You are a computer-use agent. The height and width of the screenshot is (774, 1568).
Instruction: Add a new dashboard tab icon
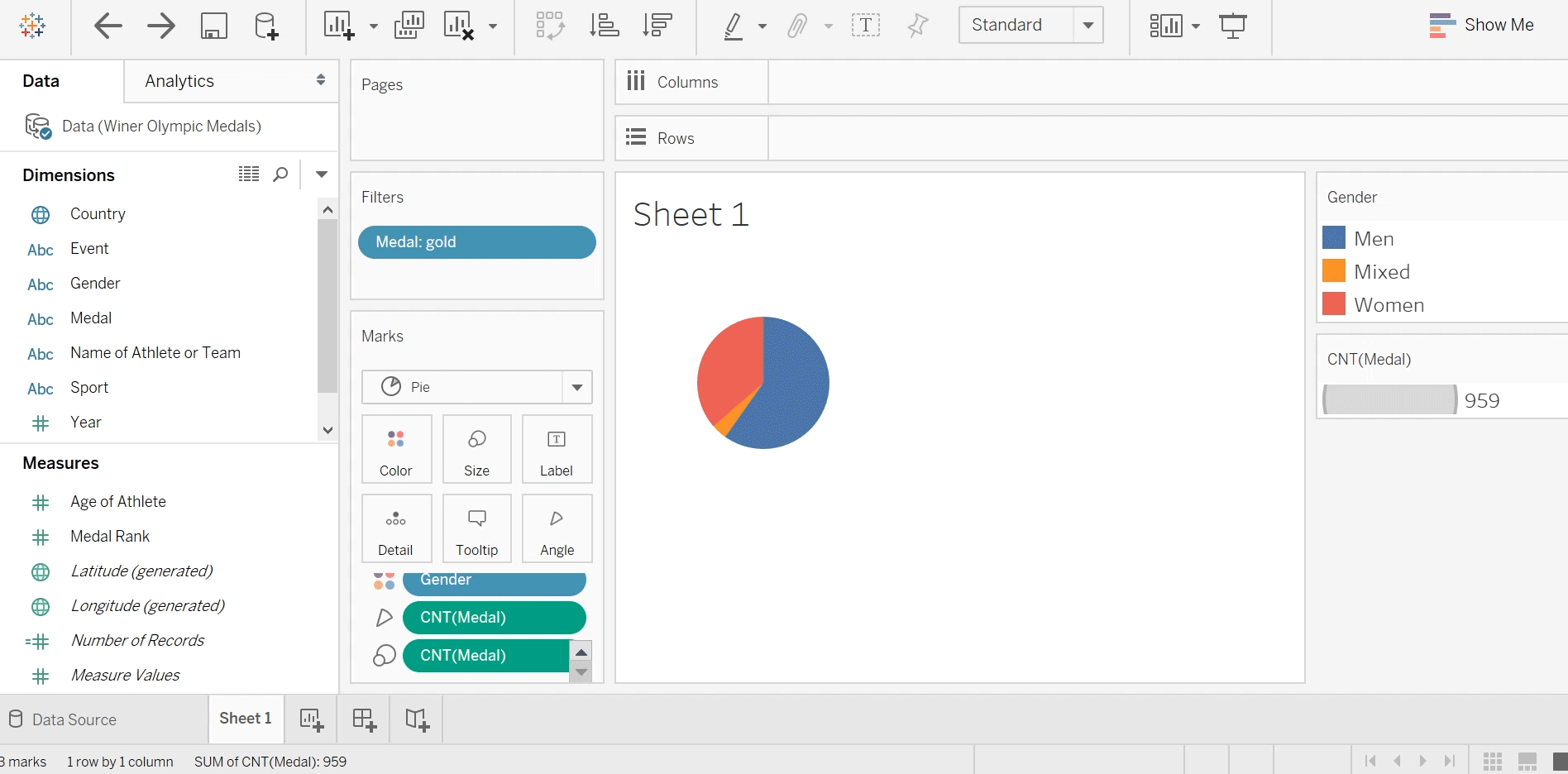(365, 720)
